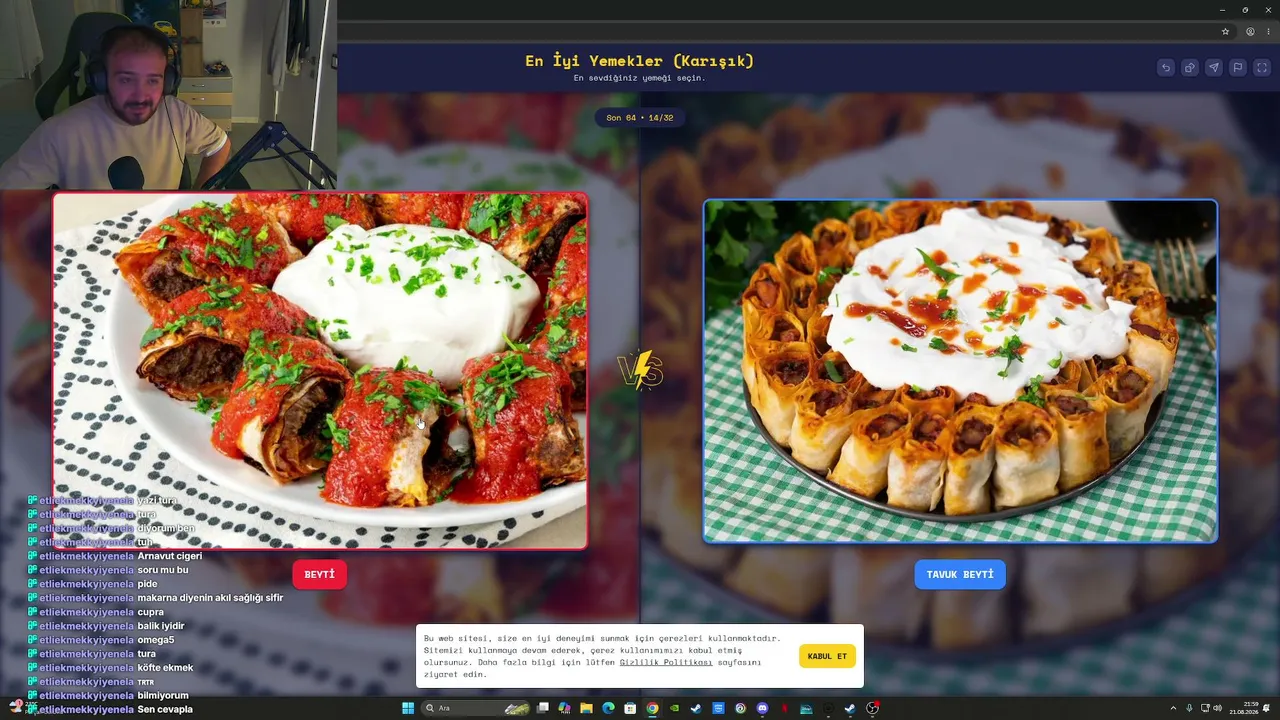Viewport: 1280px width, 720px height.
Task: Click chat message 'köfte ekmek'
Action: click(x=165, y=668)
